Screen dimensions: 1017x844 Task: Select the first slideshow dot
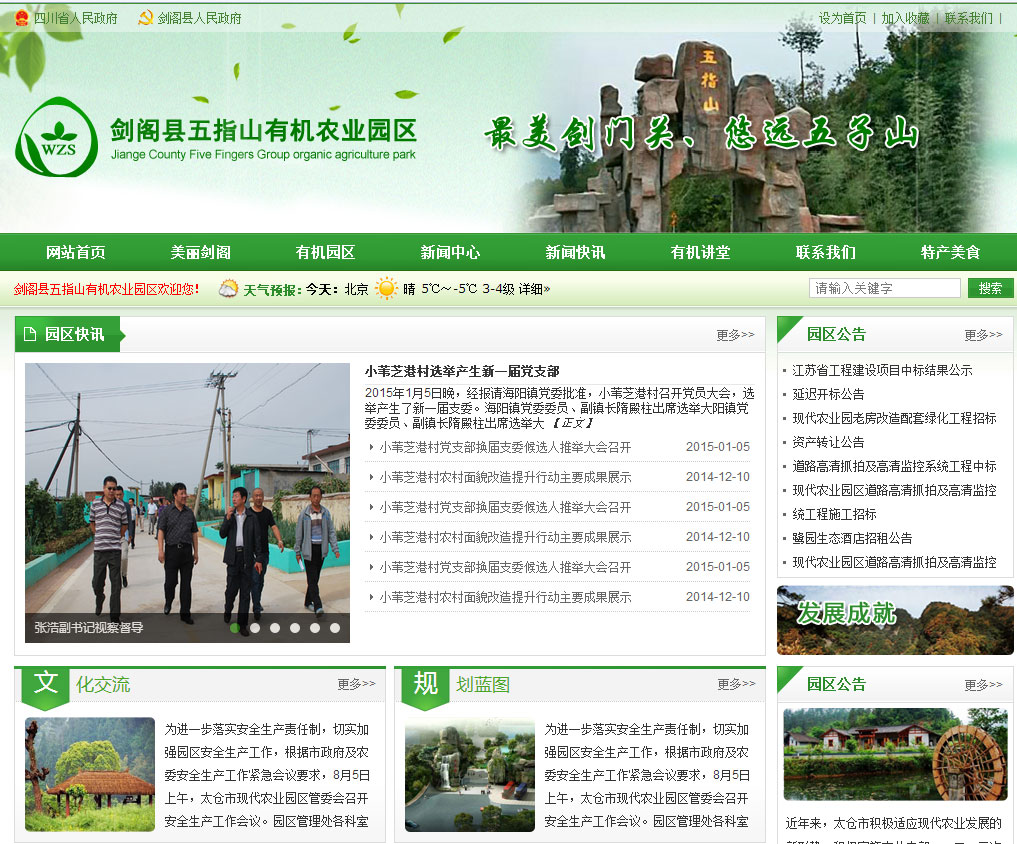tap(235, 628)
